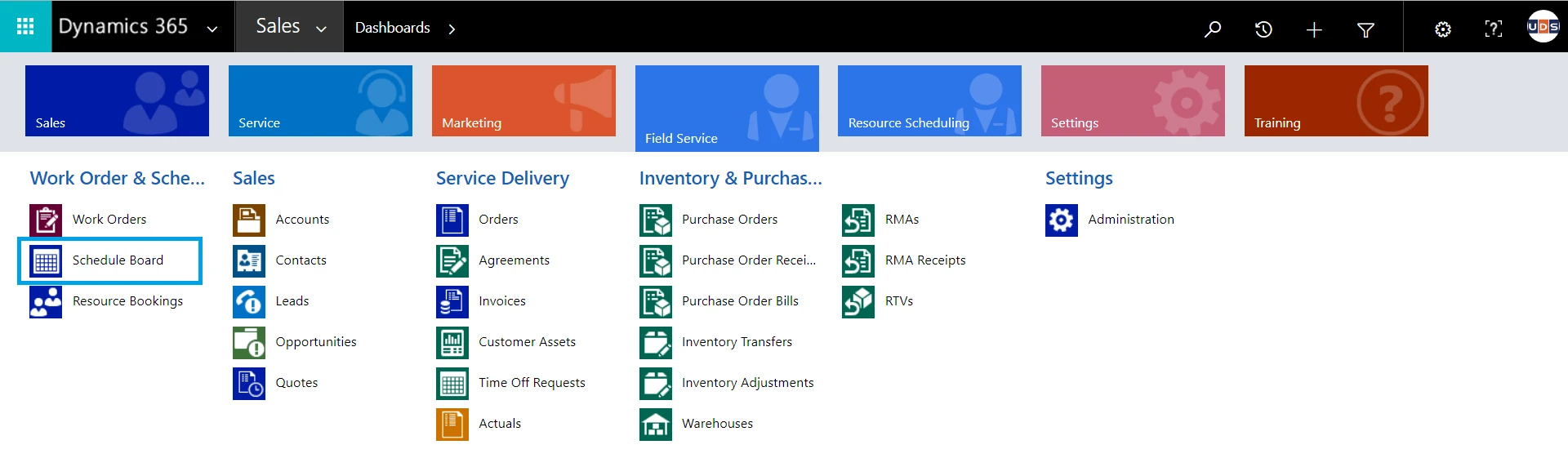Click the Leads phone icon
Screen dimensions: 1568x467
point(249,301)
